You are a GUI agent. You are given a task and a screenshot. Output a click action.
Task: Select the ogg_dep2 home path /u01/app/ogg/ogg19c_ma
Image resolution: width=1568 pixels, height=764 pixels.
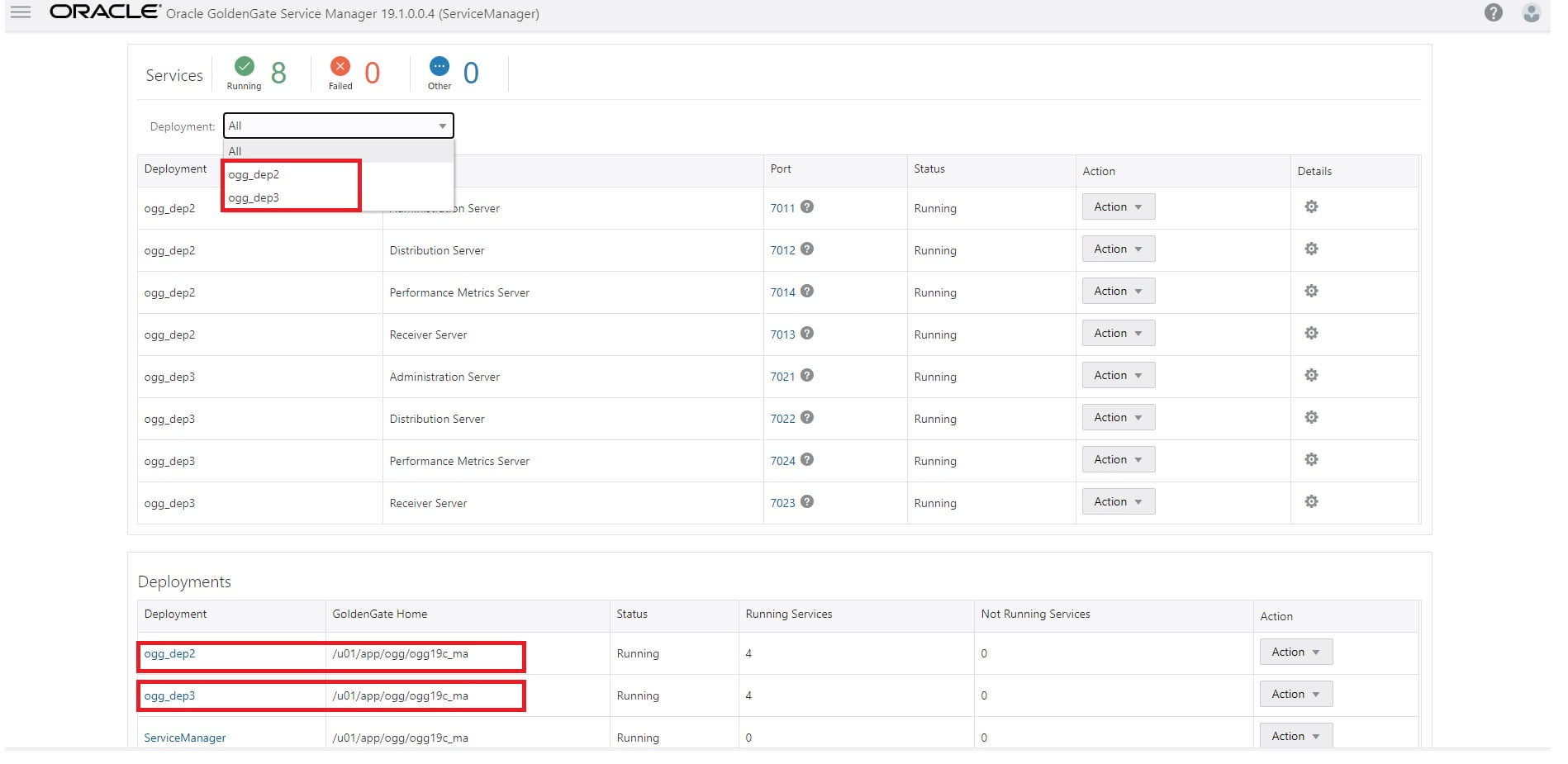tap(400, 653)
